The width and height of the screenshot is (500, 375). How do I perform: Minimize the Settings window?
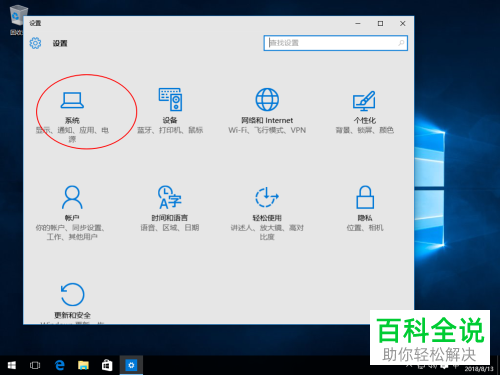[x=358, y=23]
